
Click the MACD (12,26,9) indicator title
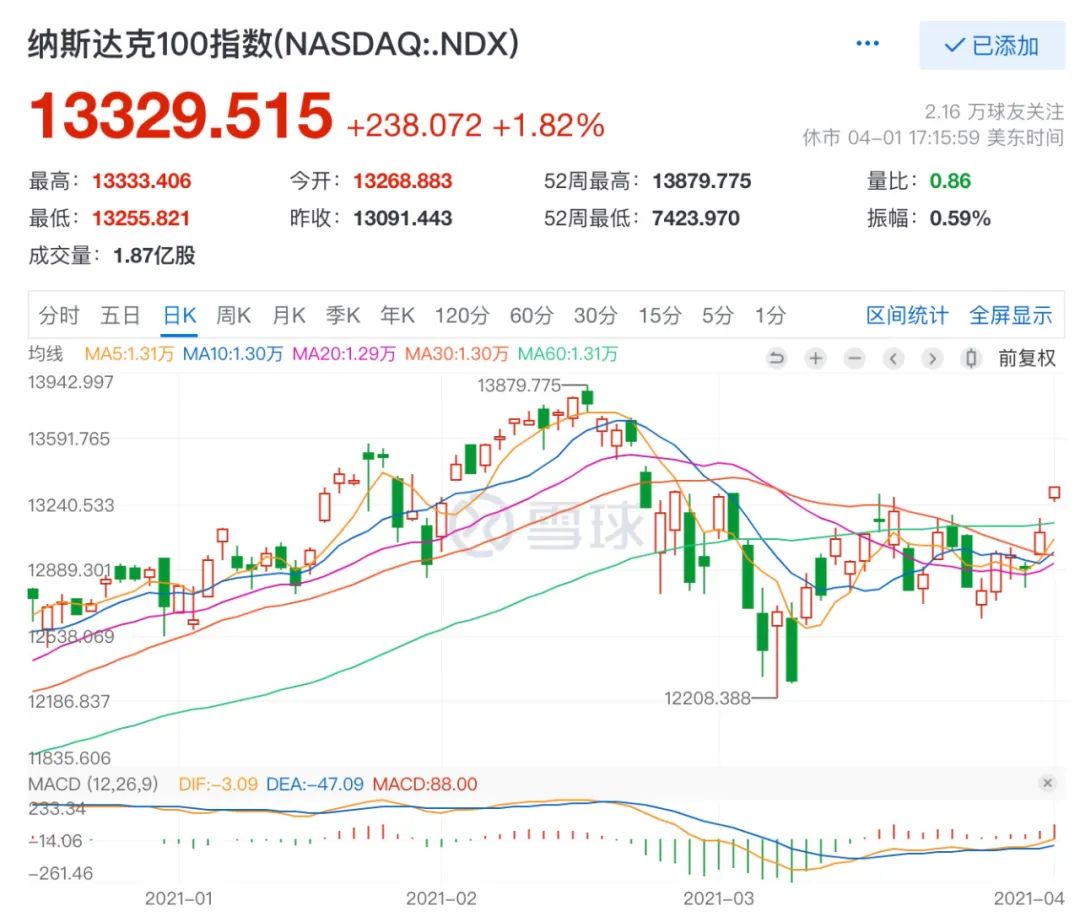coord(93,784)
